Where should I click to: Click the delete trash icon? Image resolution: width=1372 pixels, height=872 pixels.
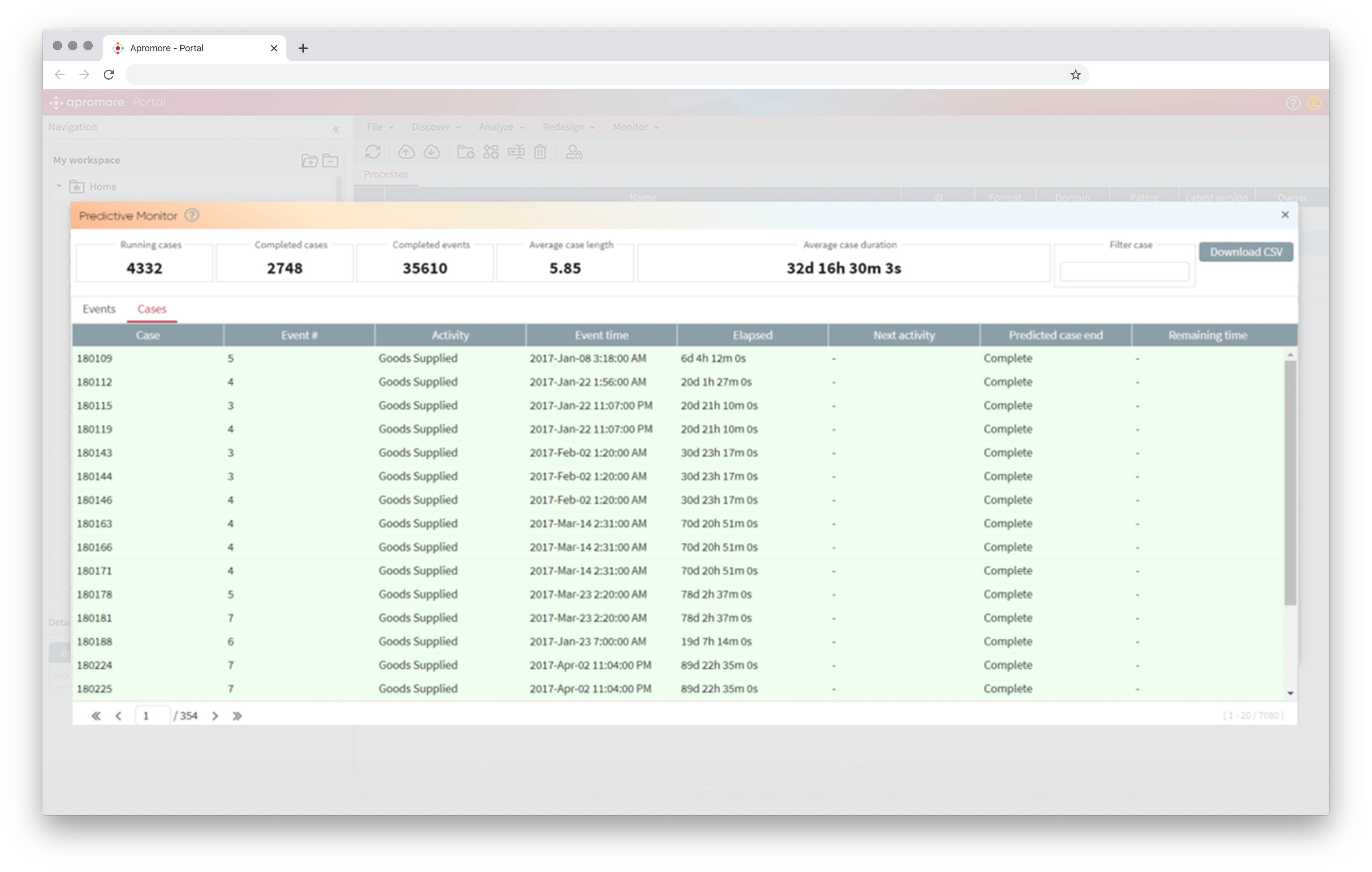540,152
